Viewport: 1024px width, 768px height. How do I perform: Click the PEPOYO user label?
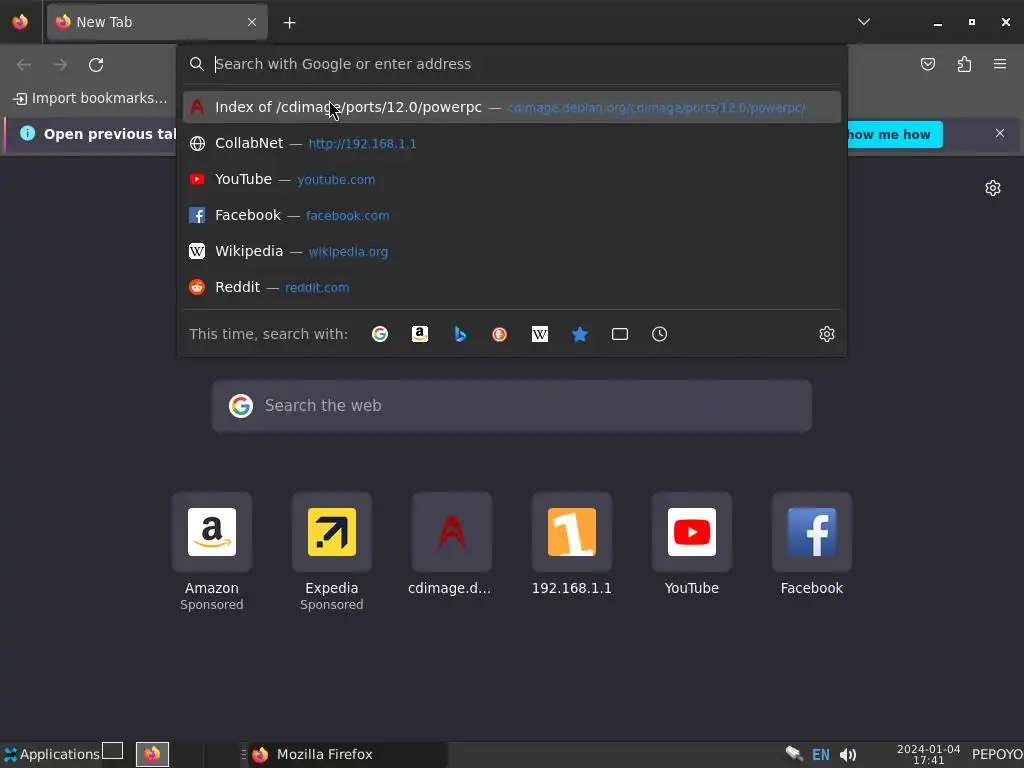pos(997,754)
